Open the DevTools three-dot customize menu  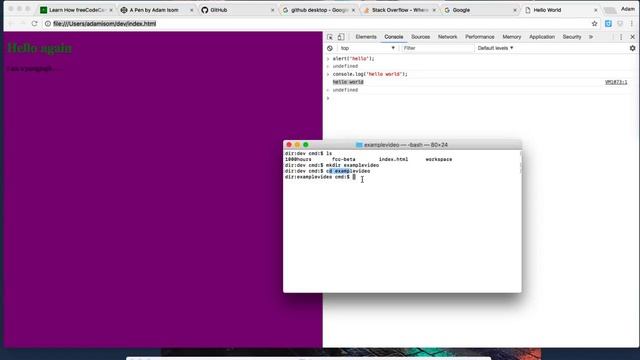click(x=621, y=37)
